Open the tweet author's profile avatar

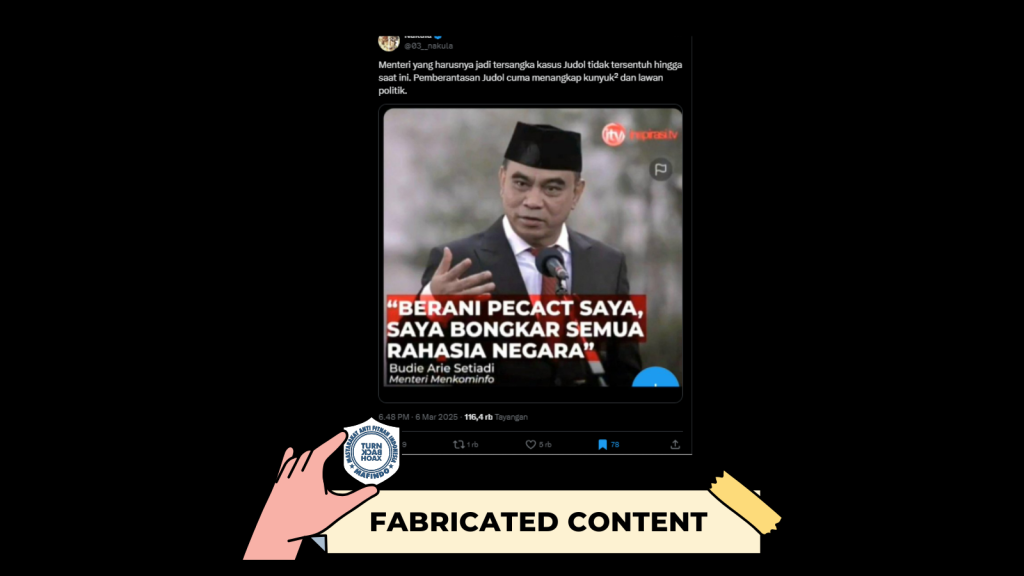(389, 42)
